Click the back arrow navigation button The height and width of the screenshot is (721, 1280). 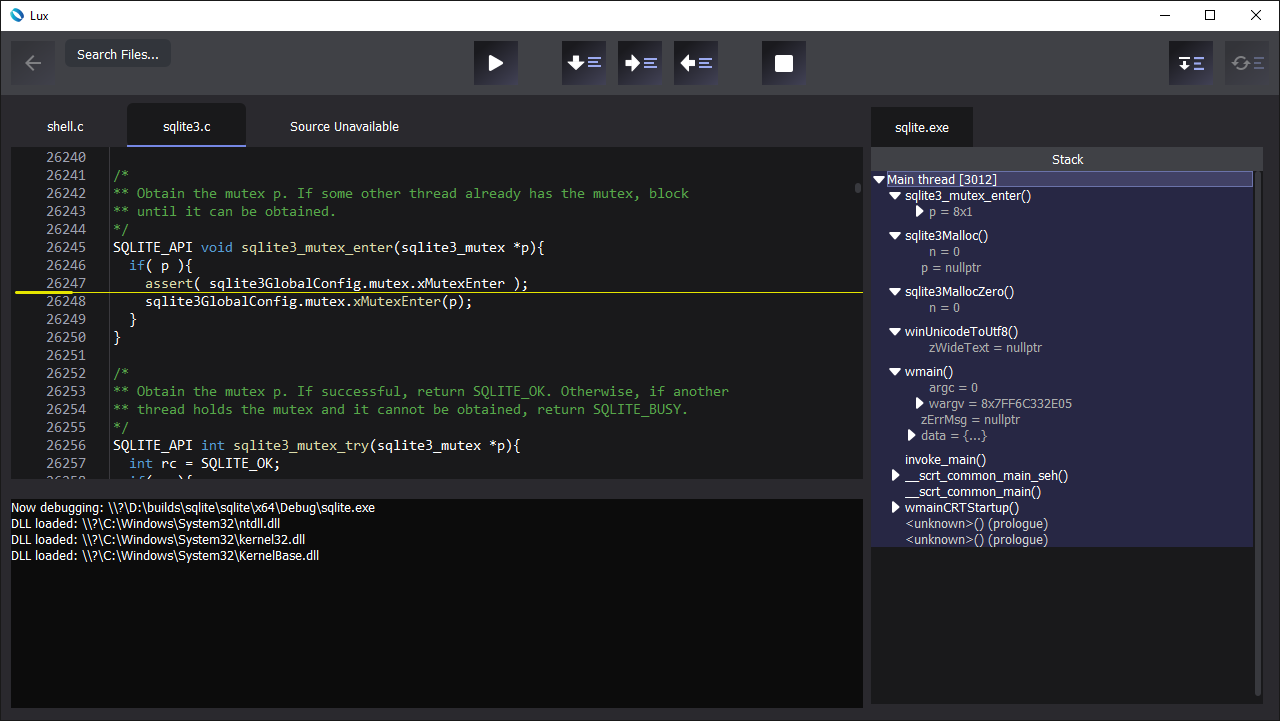pyautogui.click(x=33, y=63)
